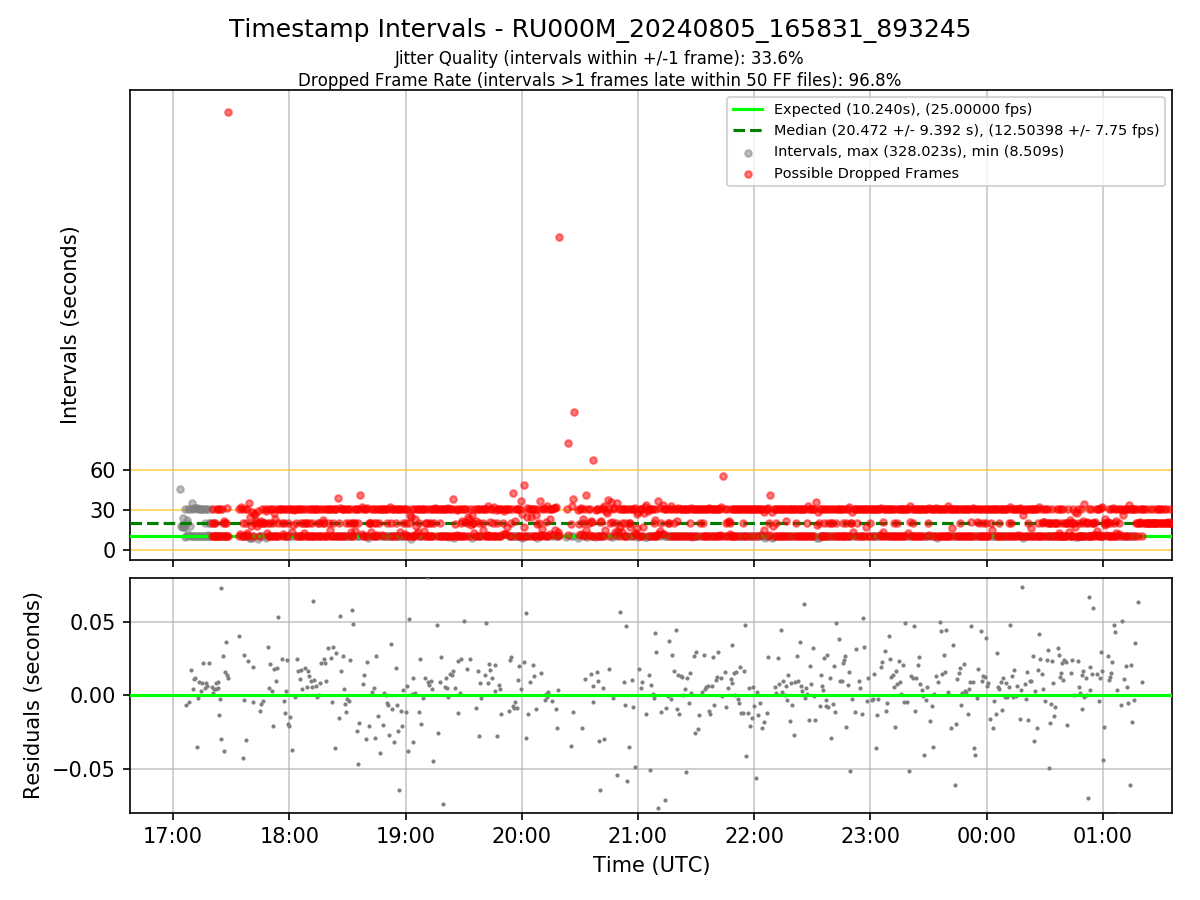The width and height of the screenshot is (1200, 900).
Task: Click the 20:00 time tick label
Action: coord(521,834)
